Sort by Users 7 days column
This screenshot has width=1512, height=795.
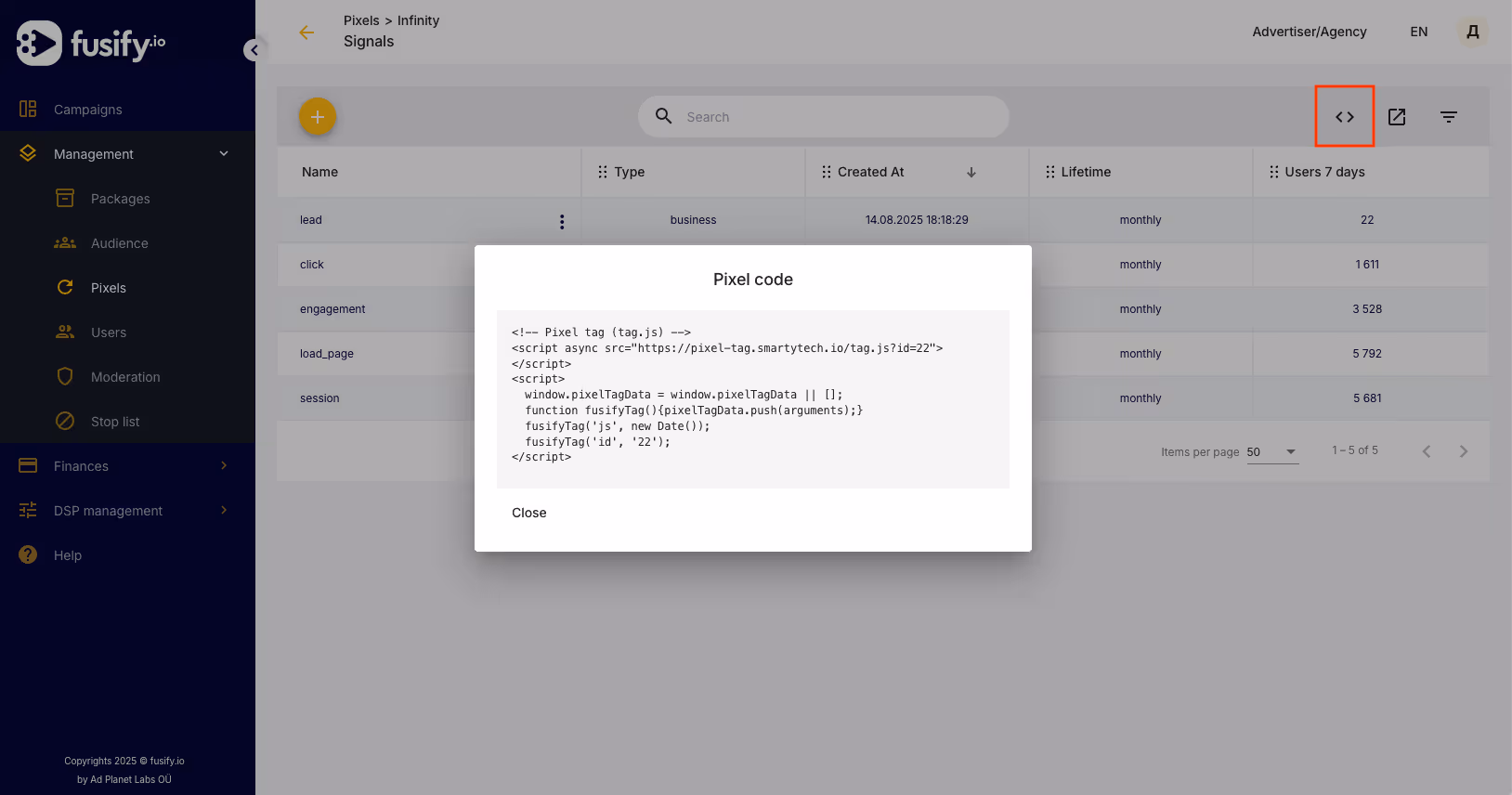(1325, 172)
